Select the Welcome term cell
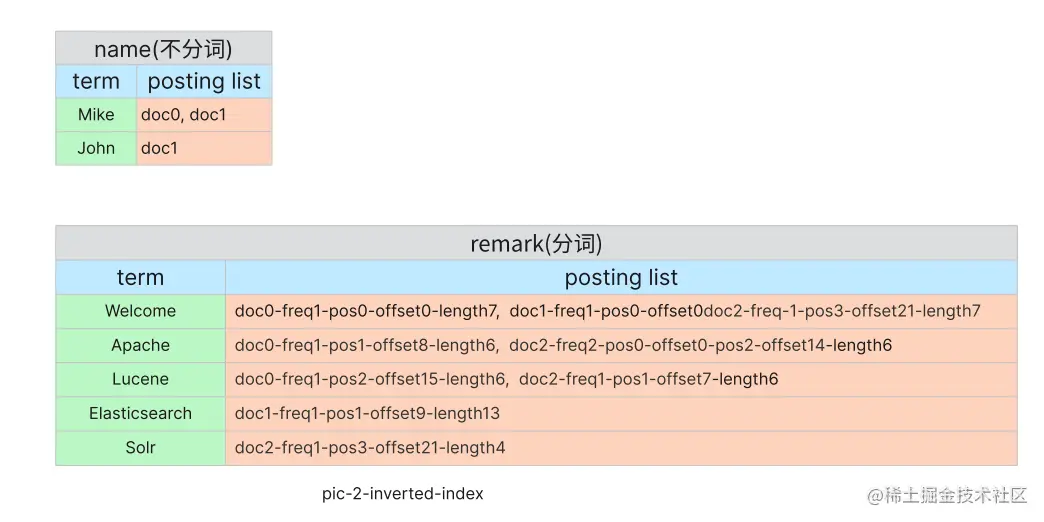Screen dimensions: 1044x522 [140, 311]
